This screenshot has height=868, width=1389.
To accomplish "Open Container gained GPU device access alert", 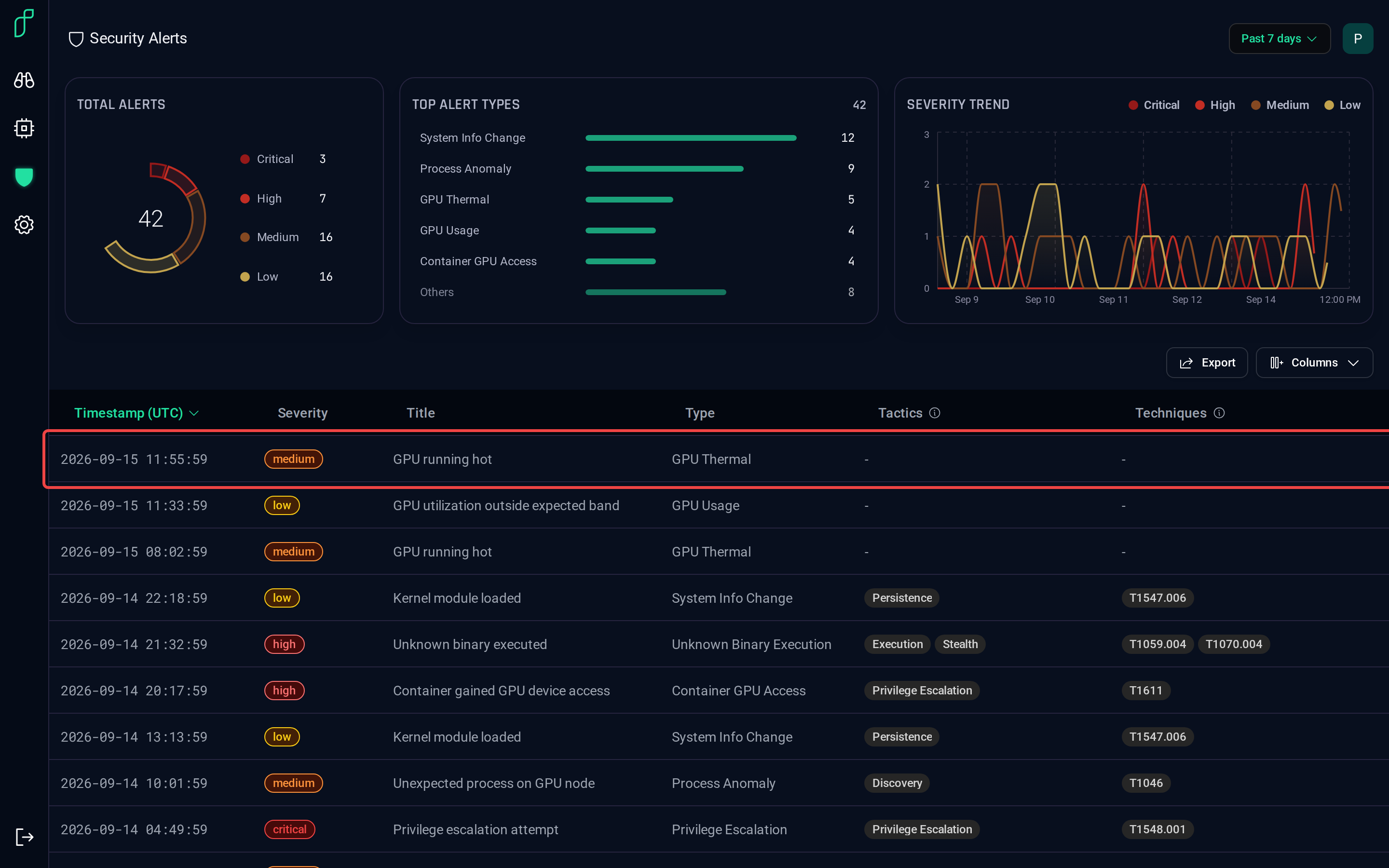I will tap(501, 691).
